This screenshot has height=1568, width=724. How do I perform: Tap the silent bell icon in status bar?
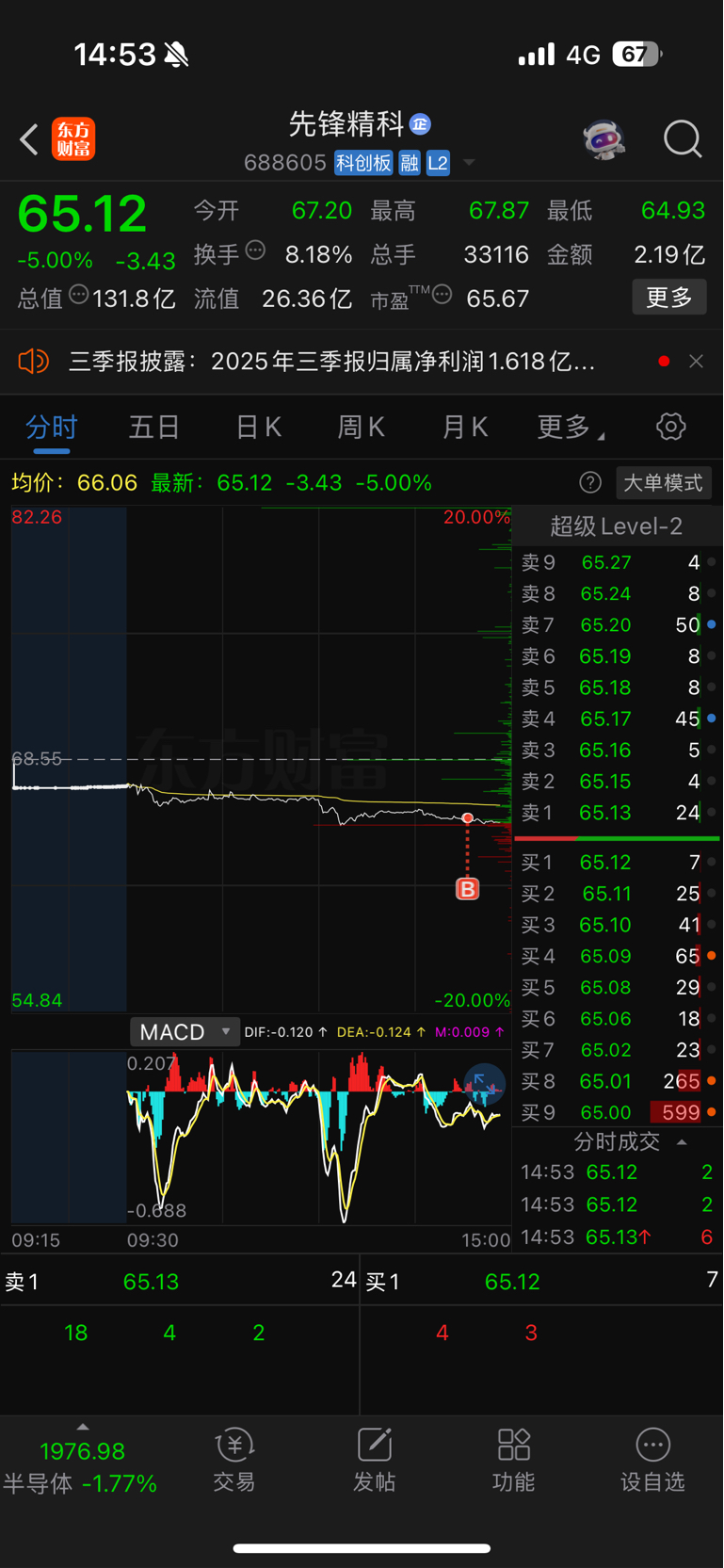(176, 55)
